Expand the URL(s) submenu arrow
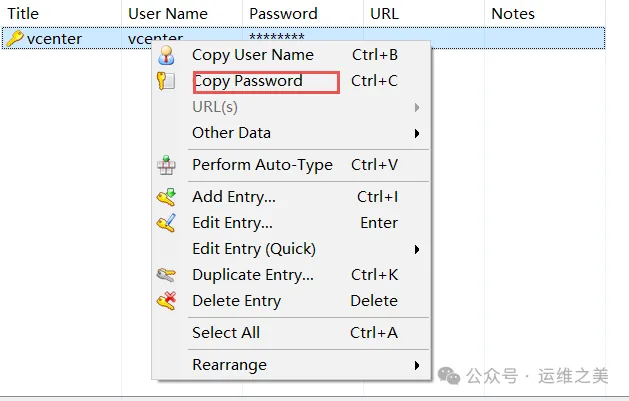The image size is (629, 401). click(416, 107)
